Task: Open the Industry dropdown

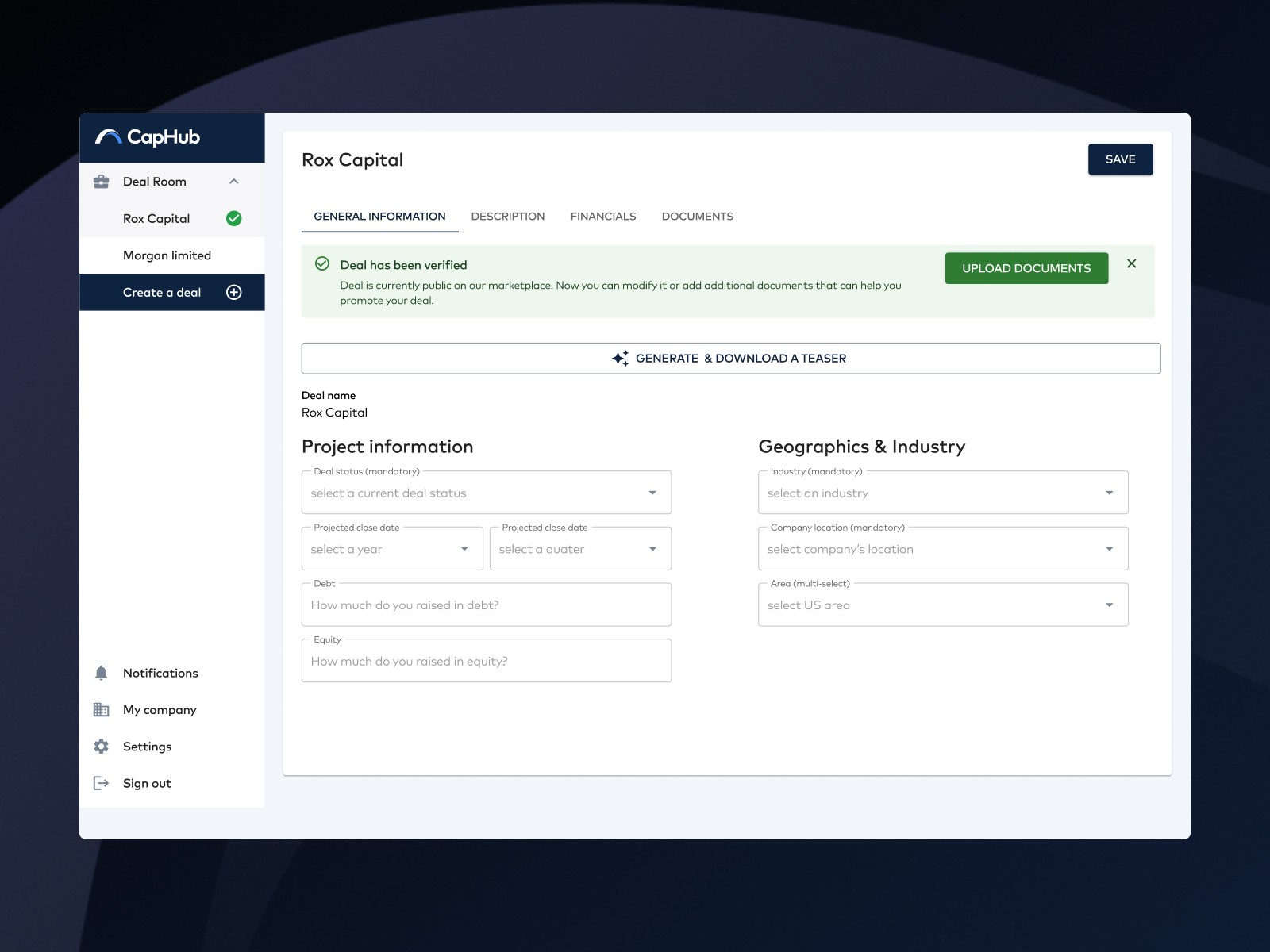Action: 943,493
